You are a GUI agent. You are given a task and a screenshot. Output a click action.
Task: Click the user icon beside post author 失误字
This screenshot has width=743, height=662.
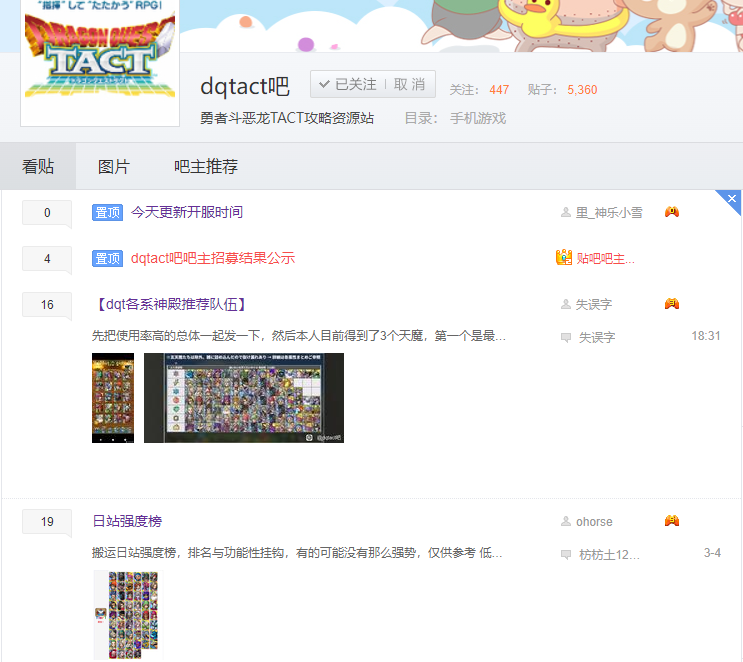pos(565,304)
